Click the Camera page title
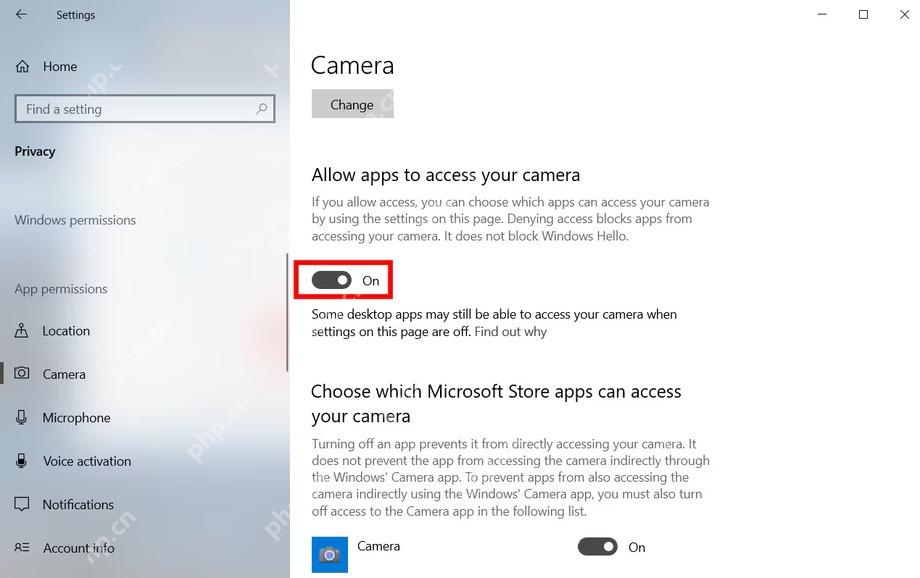 pyautogui.click(x=352, y=65)
